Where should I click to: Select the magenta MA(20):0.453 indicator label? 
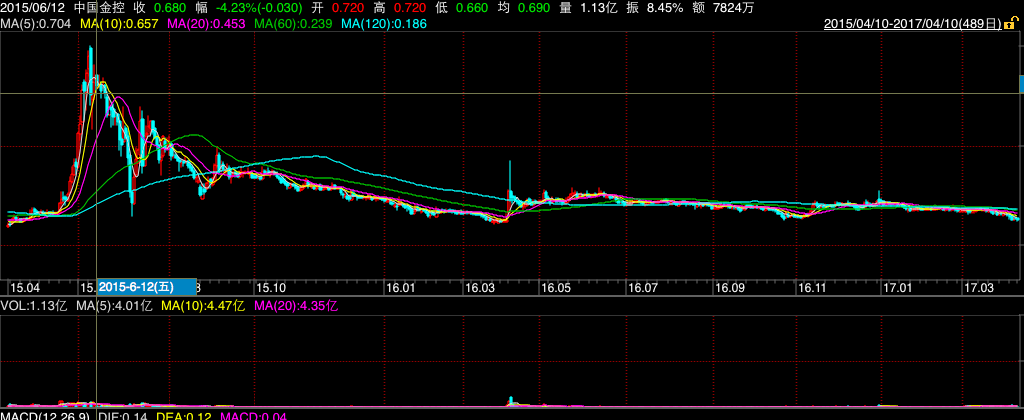tap(207, 24)
